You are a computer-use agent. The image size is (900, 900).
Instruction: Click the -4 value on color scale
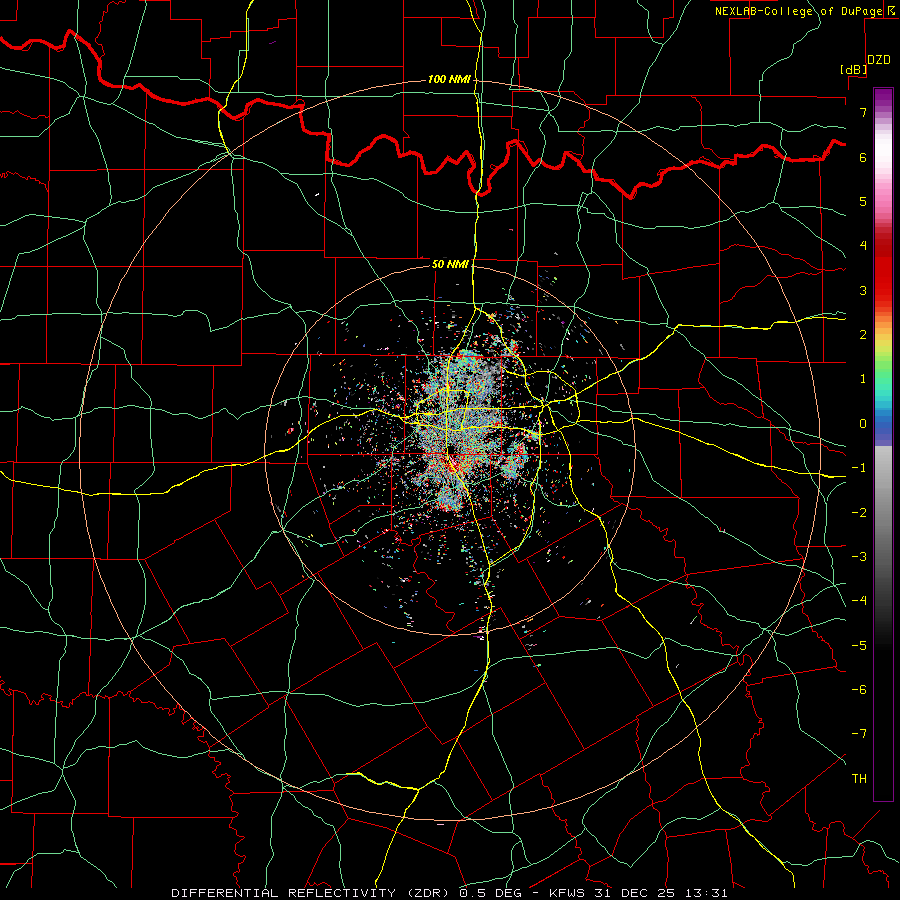[x=859, y=601]
